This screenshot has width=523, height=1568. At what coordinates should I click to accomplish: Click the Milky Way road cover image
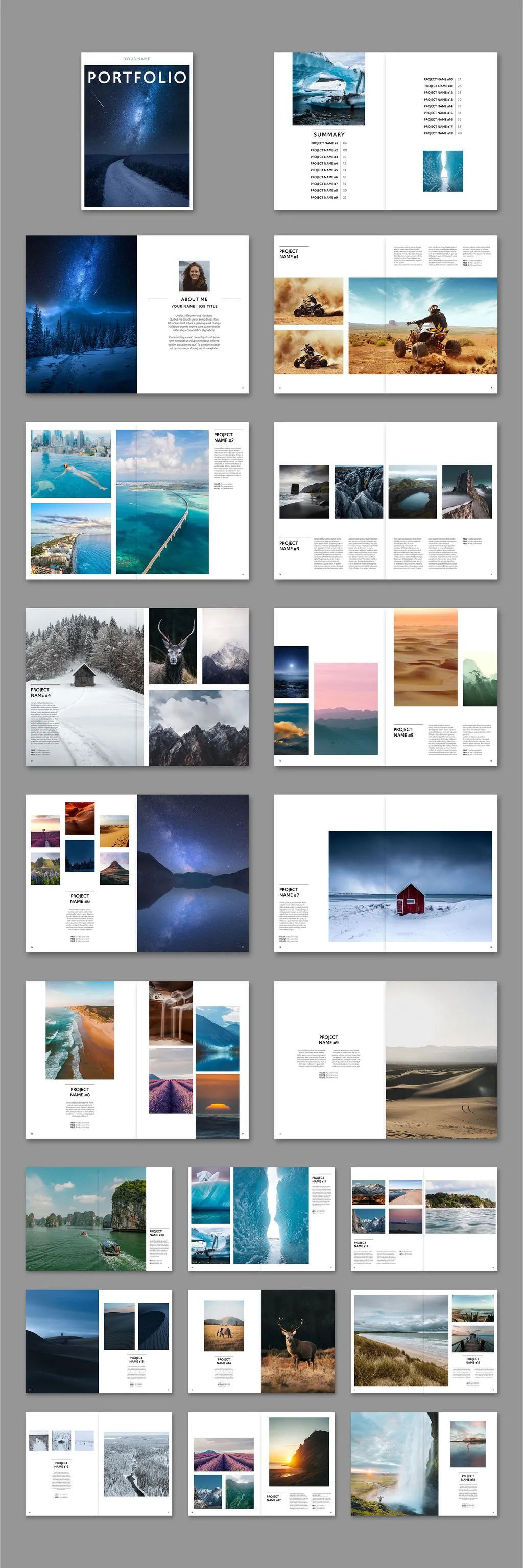137,136
